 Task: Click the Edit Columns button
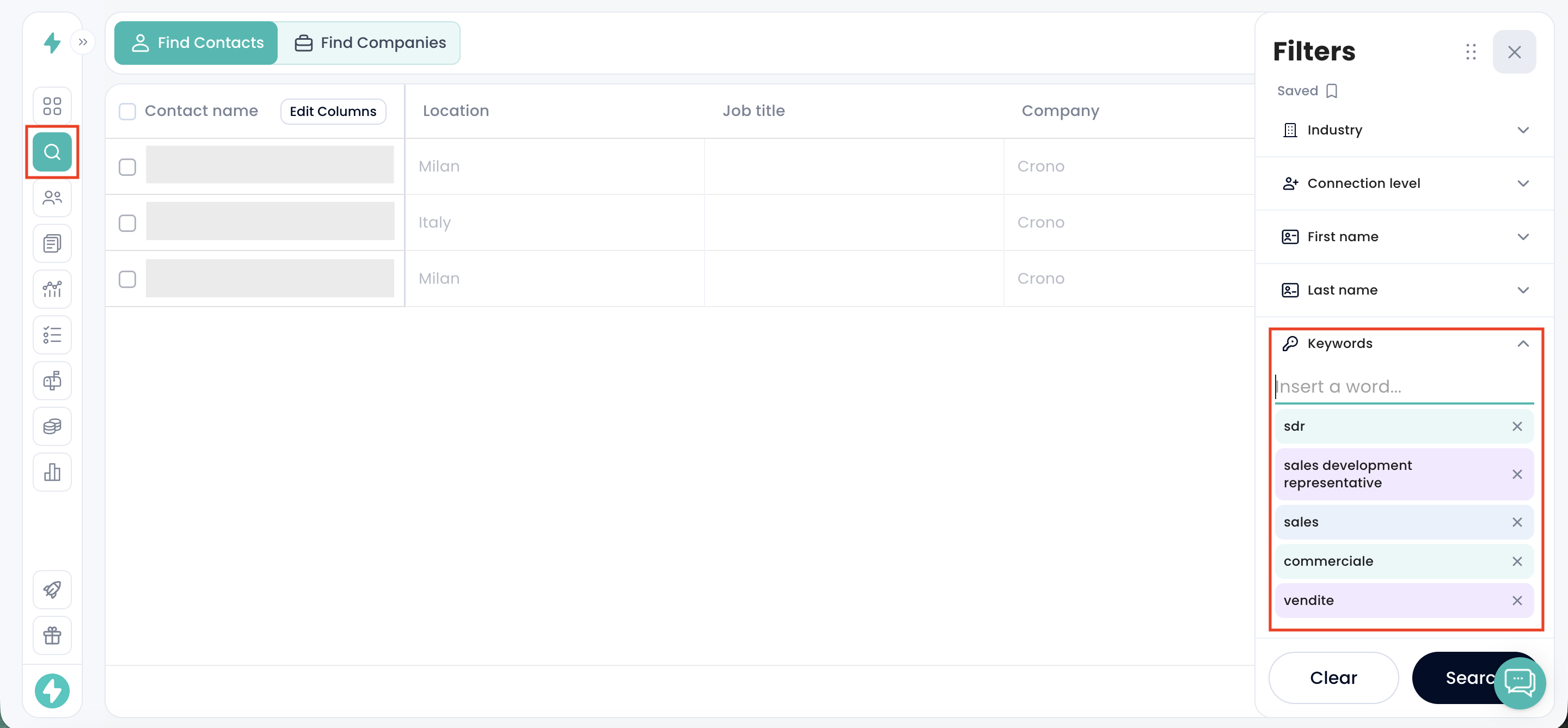tap(333, 112)
